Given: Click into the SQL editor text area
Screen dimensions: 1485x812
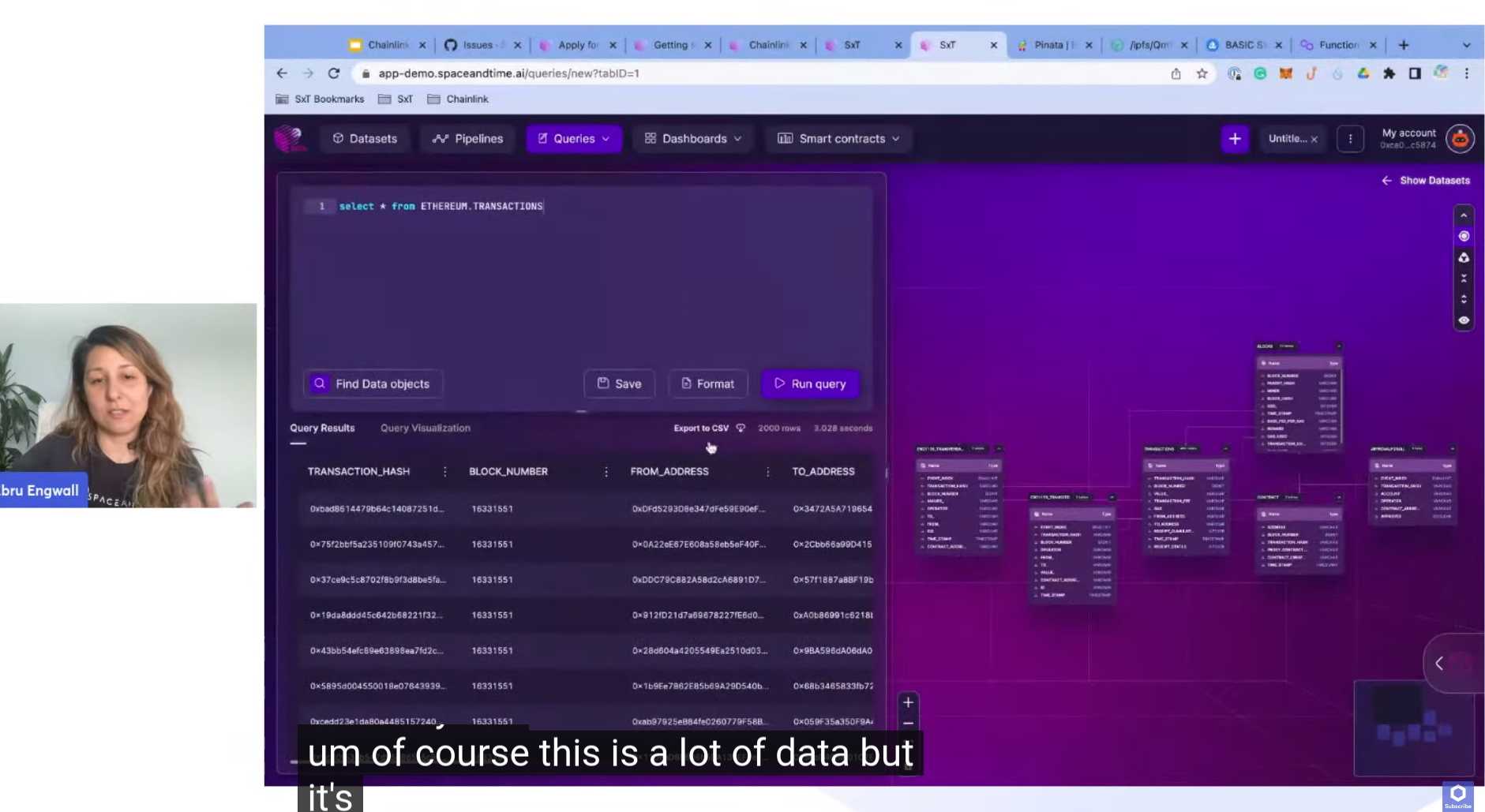Looking at the screenshot, I should click(x=581, y=276).
